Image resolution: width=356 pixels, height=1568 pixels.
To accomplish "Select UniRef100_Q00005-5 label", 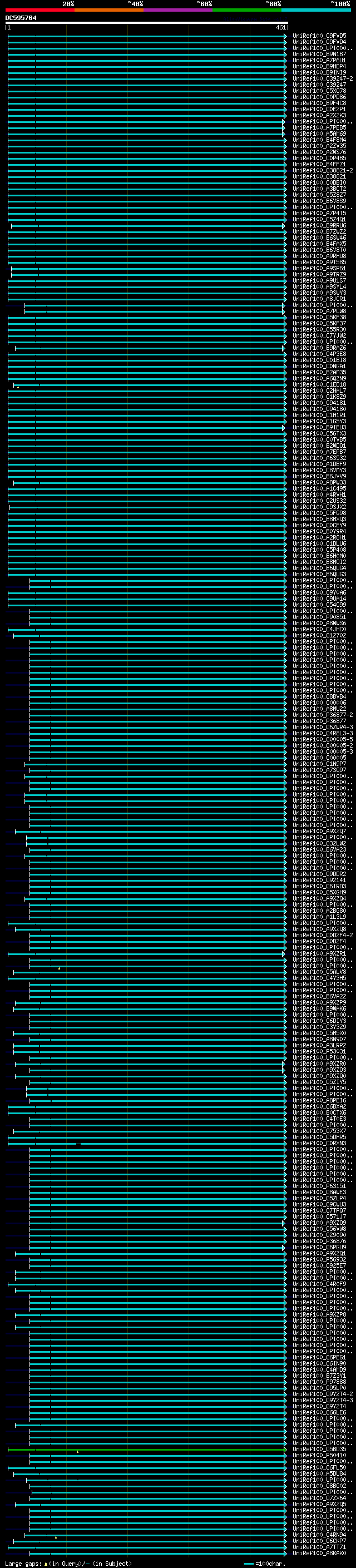I will (323, 740).
